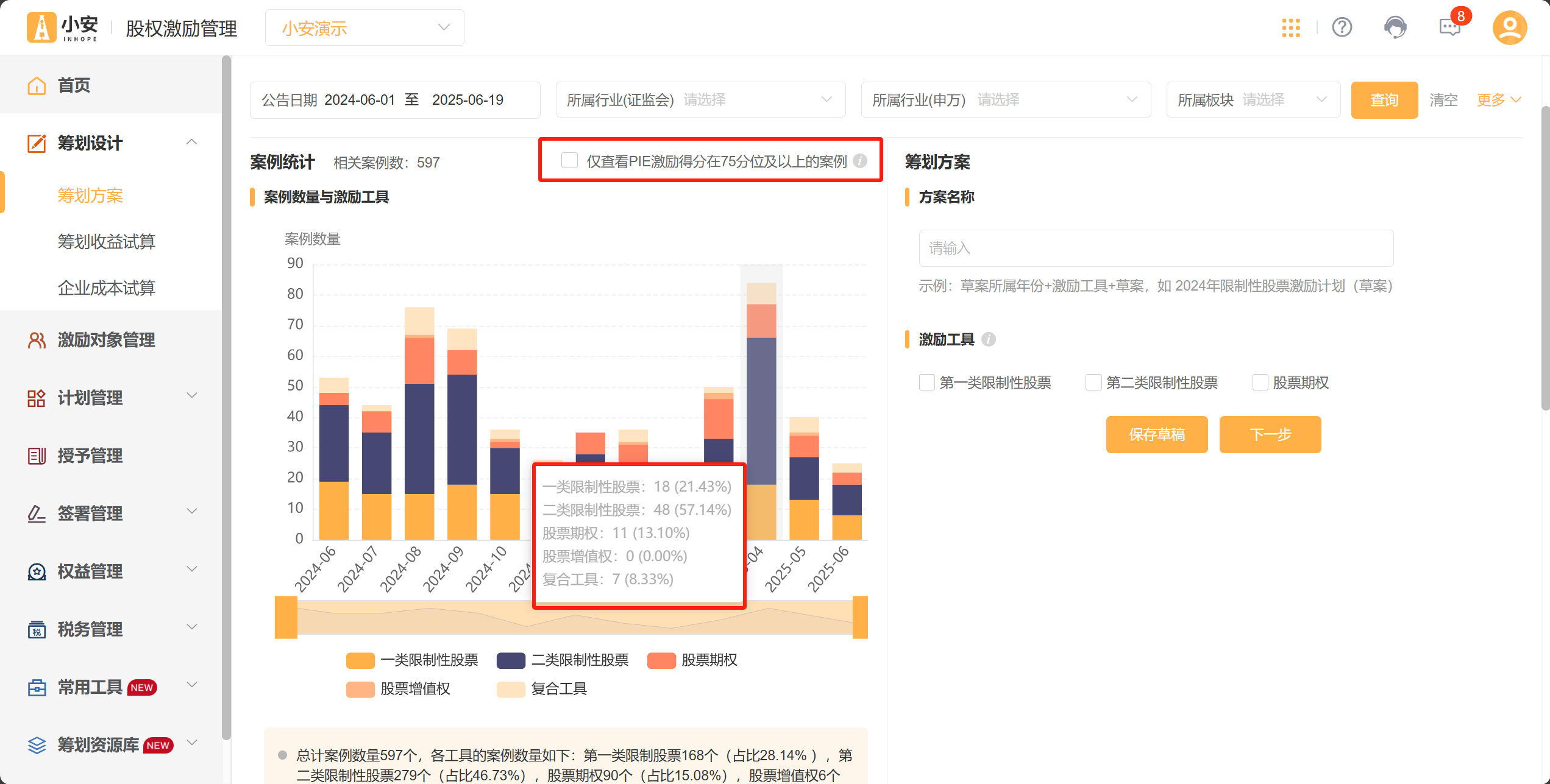The width and height of the screenshot is (1550, 784).
Task: Click the 签署管理 pen icon
Action: [x=37, y=514]
